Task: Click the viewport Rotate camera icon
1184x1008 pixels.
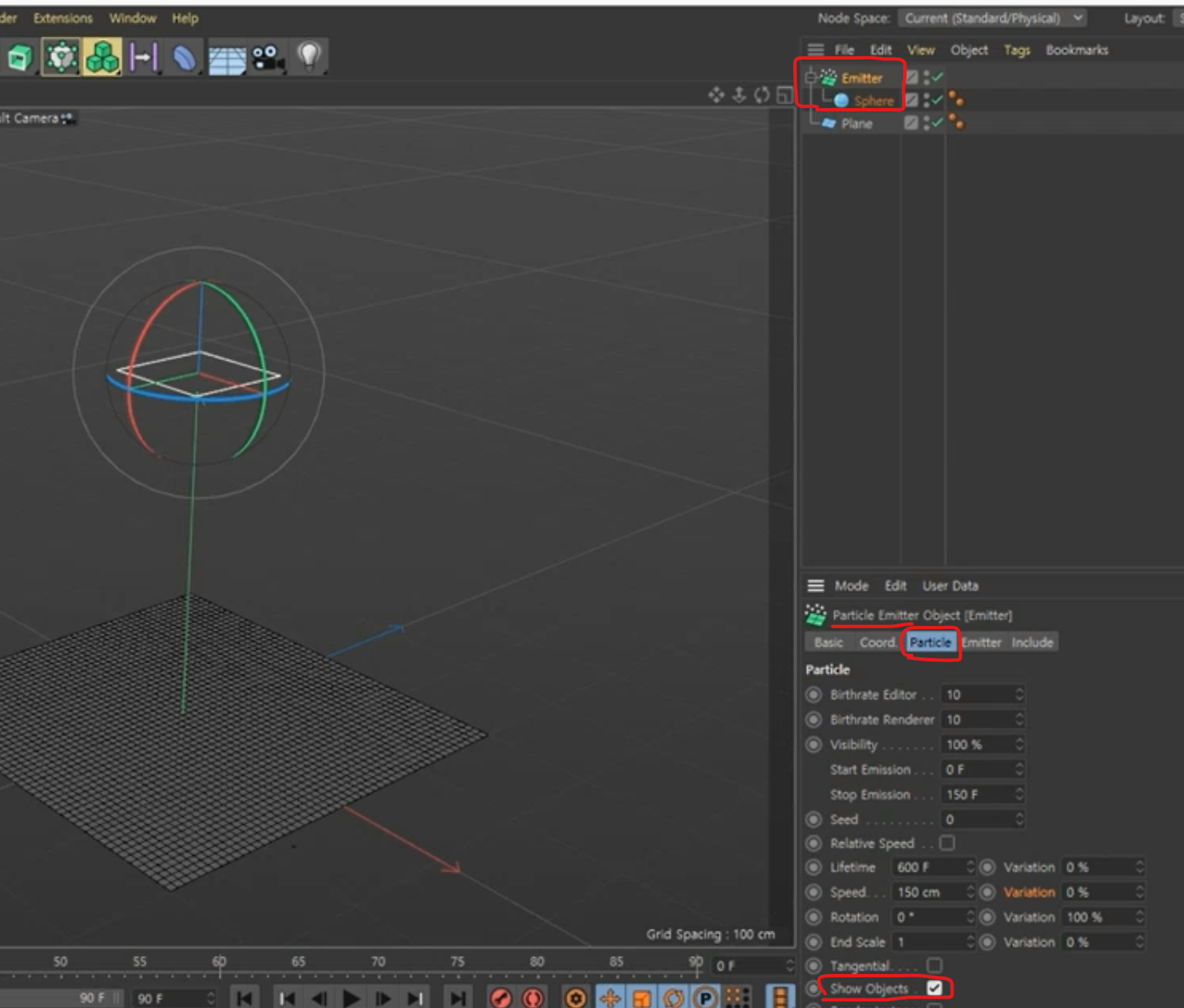Action: 762,94
